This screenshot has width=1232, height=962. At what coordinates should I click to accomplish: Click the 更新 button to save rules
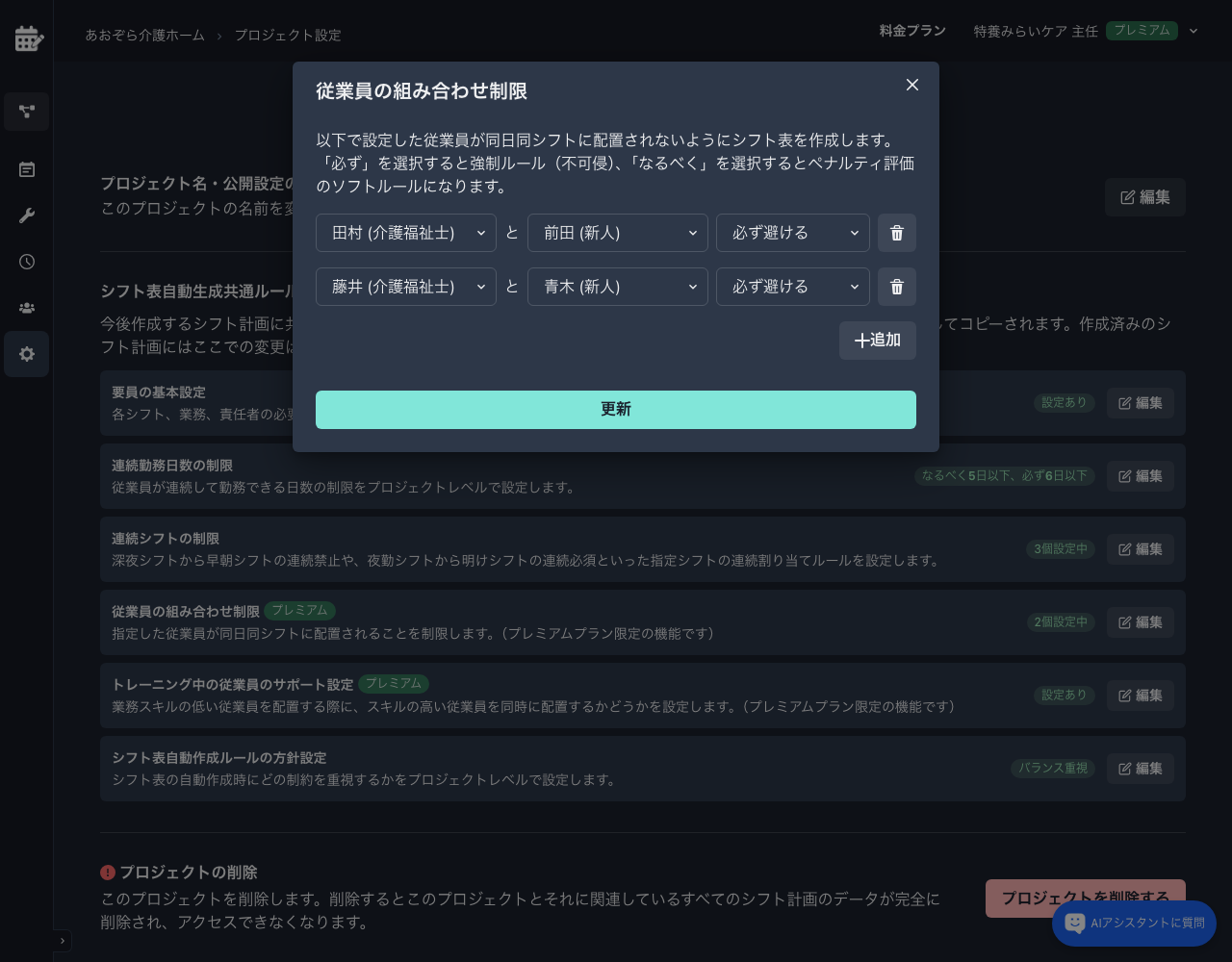pyautogui.click(x=616, y=410)
